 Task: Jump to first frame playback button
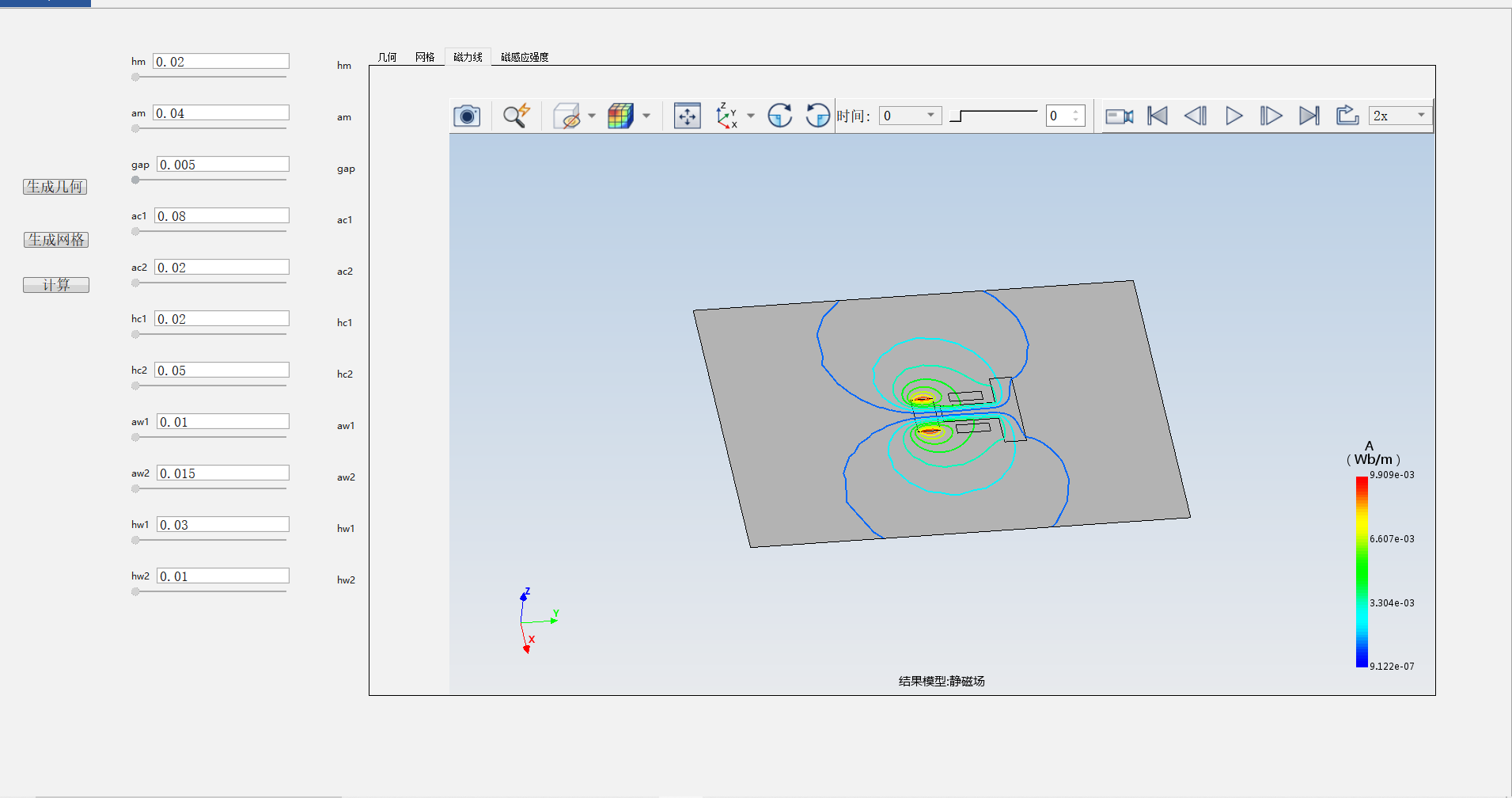tap(1158, 116)
